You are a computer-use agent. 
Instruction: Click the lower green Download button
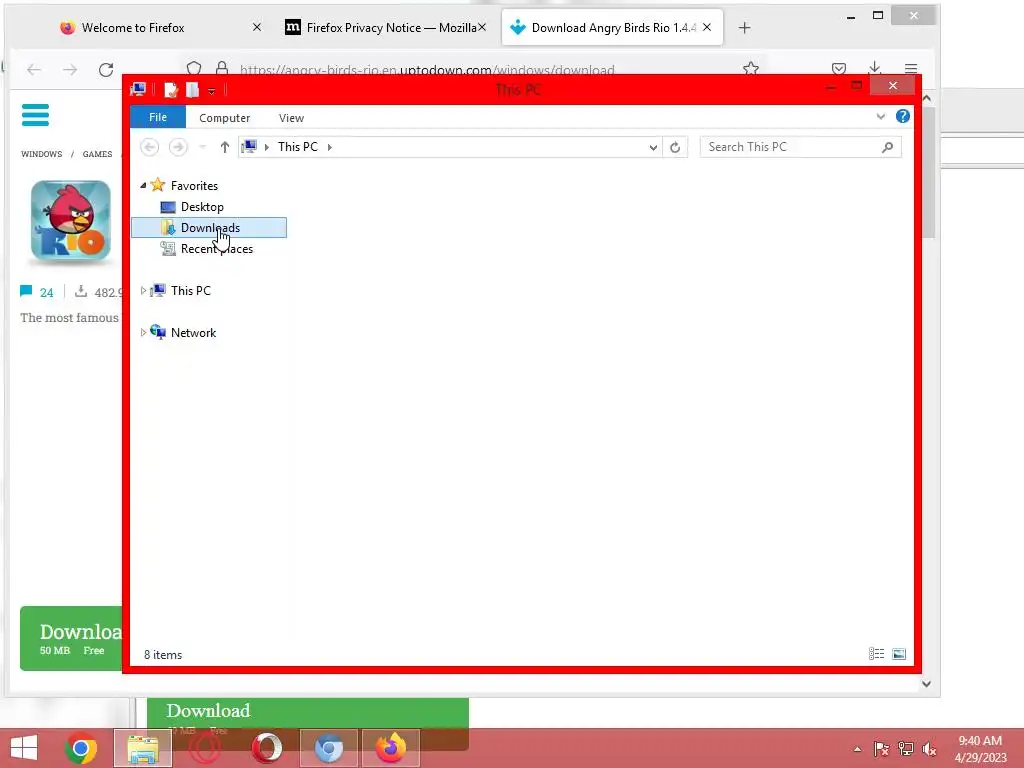coord(308,712)
